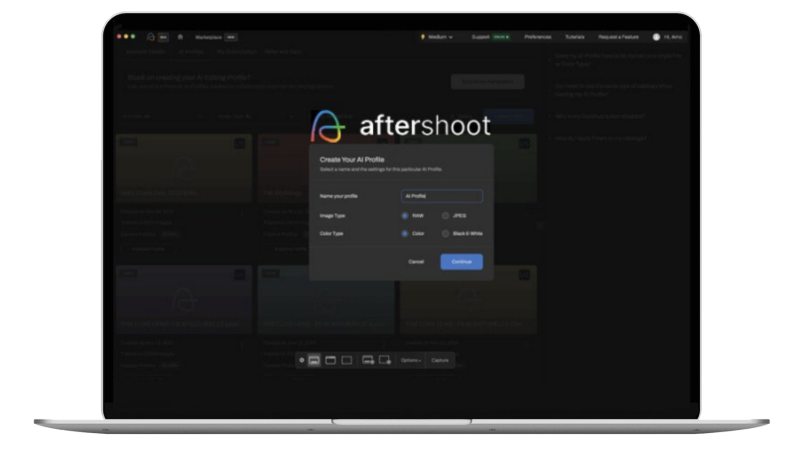Expand FAQ "How do I apply Filters to my catalogs?"
The image size is (799, 449).
(x=601, y=138)
